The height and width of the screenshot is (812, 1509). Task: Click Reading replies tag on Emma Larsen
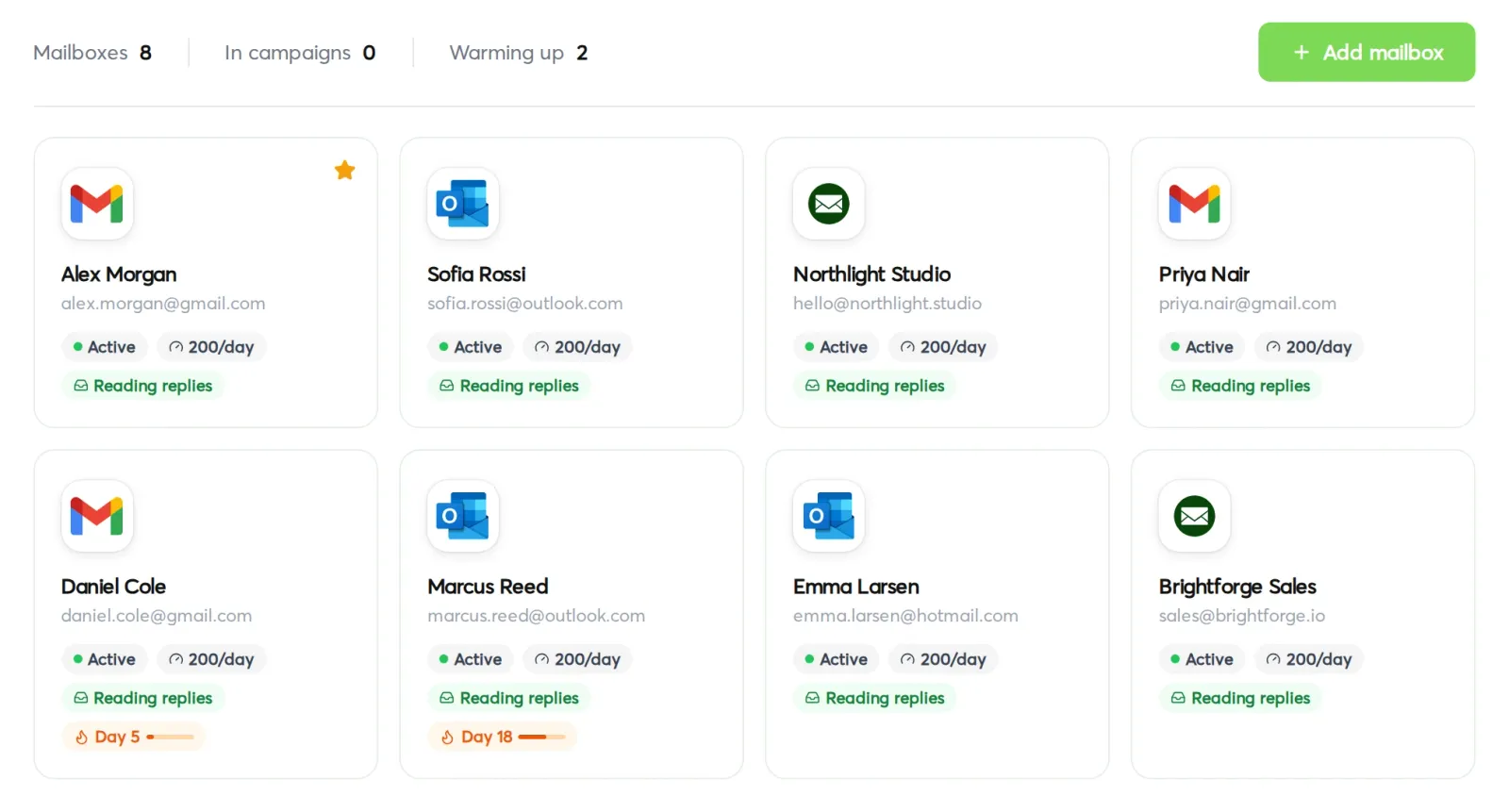pos(875,698)
